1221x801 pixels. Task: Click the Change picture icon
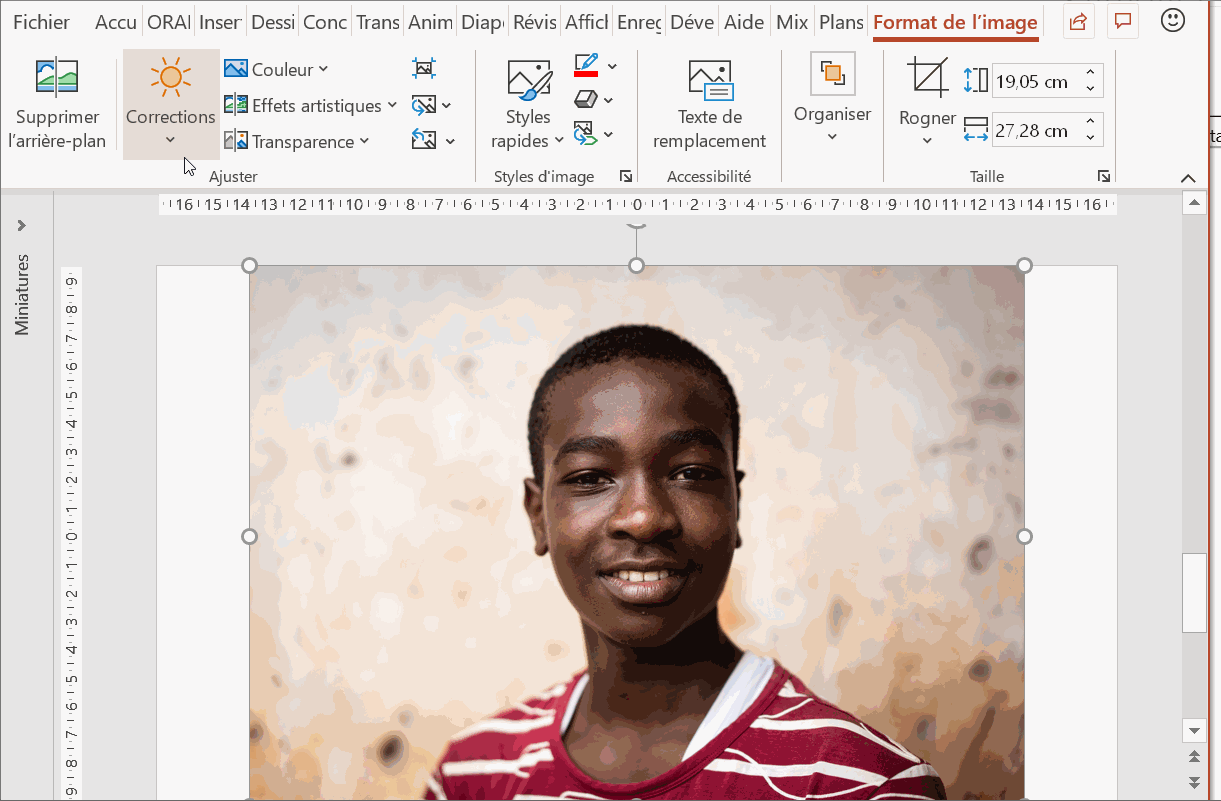425,105
